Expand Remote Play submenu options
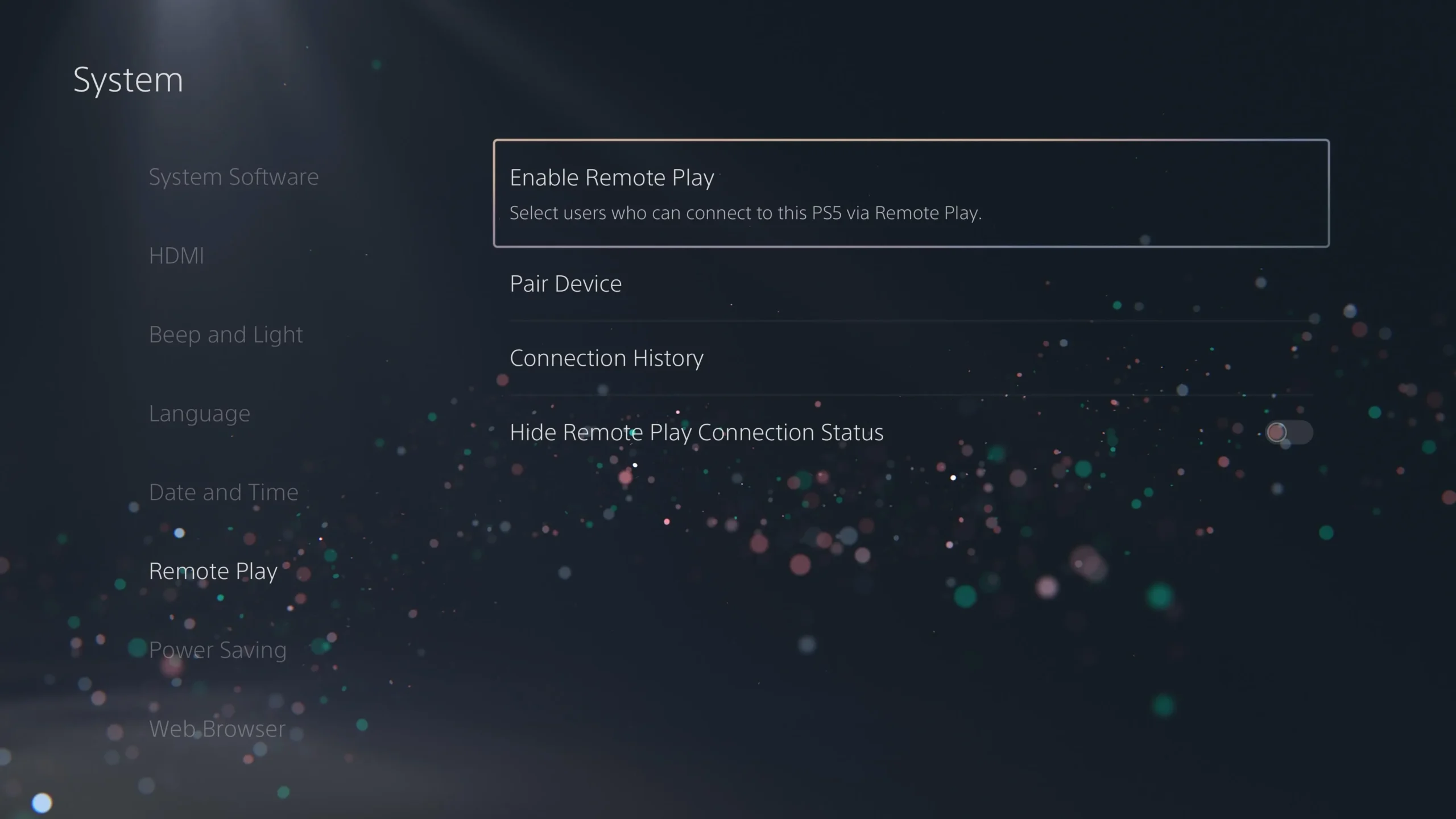This screenshot has width=1456, height=819. coord(213,570)
